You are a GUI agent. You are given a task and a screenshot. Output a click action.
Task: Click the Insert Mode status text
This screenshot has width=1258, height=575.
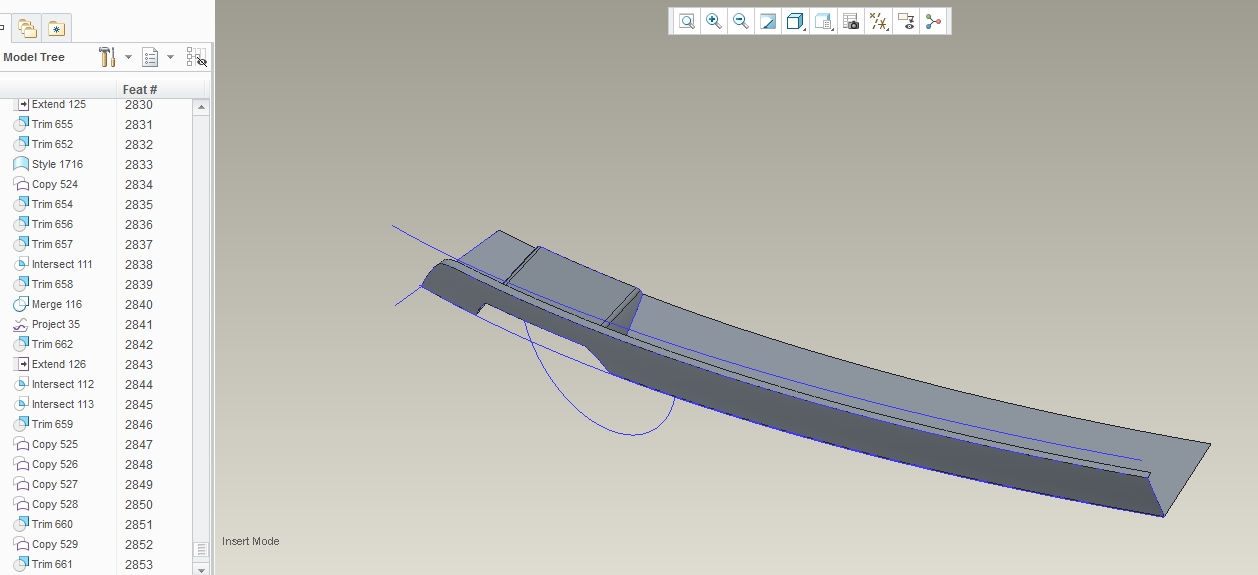point(251,541)
